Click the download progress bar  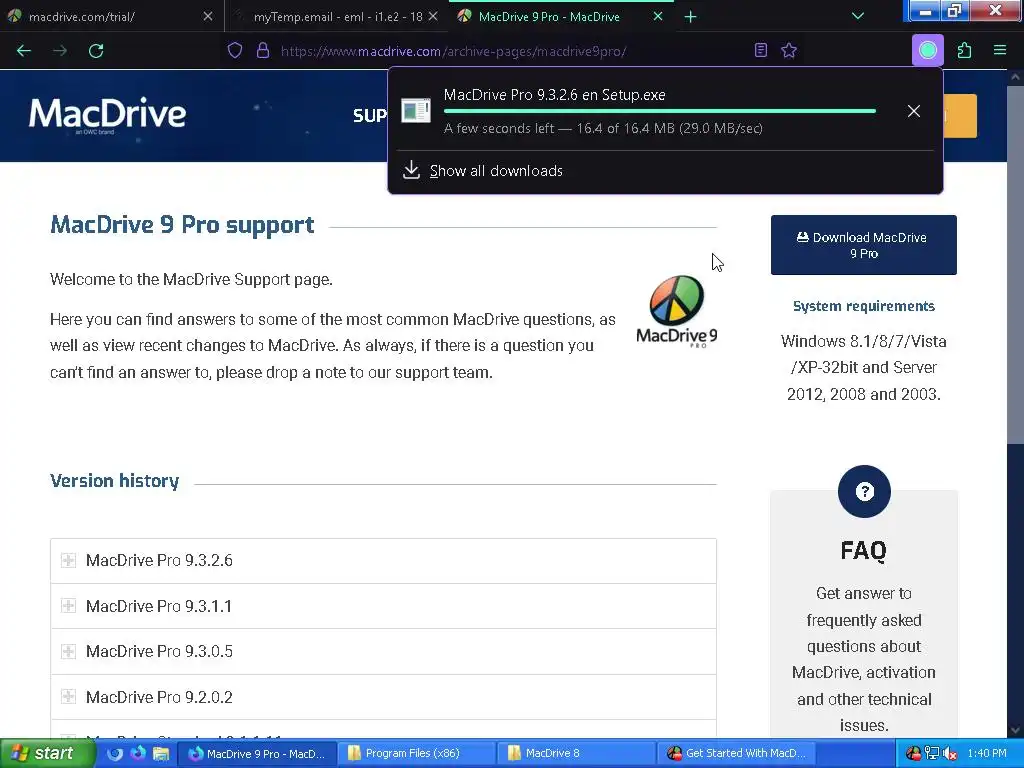(x=660, y=112)
